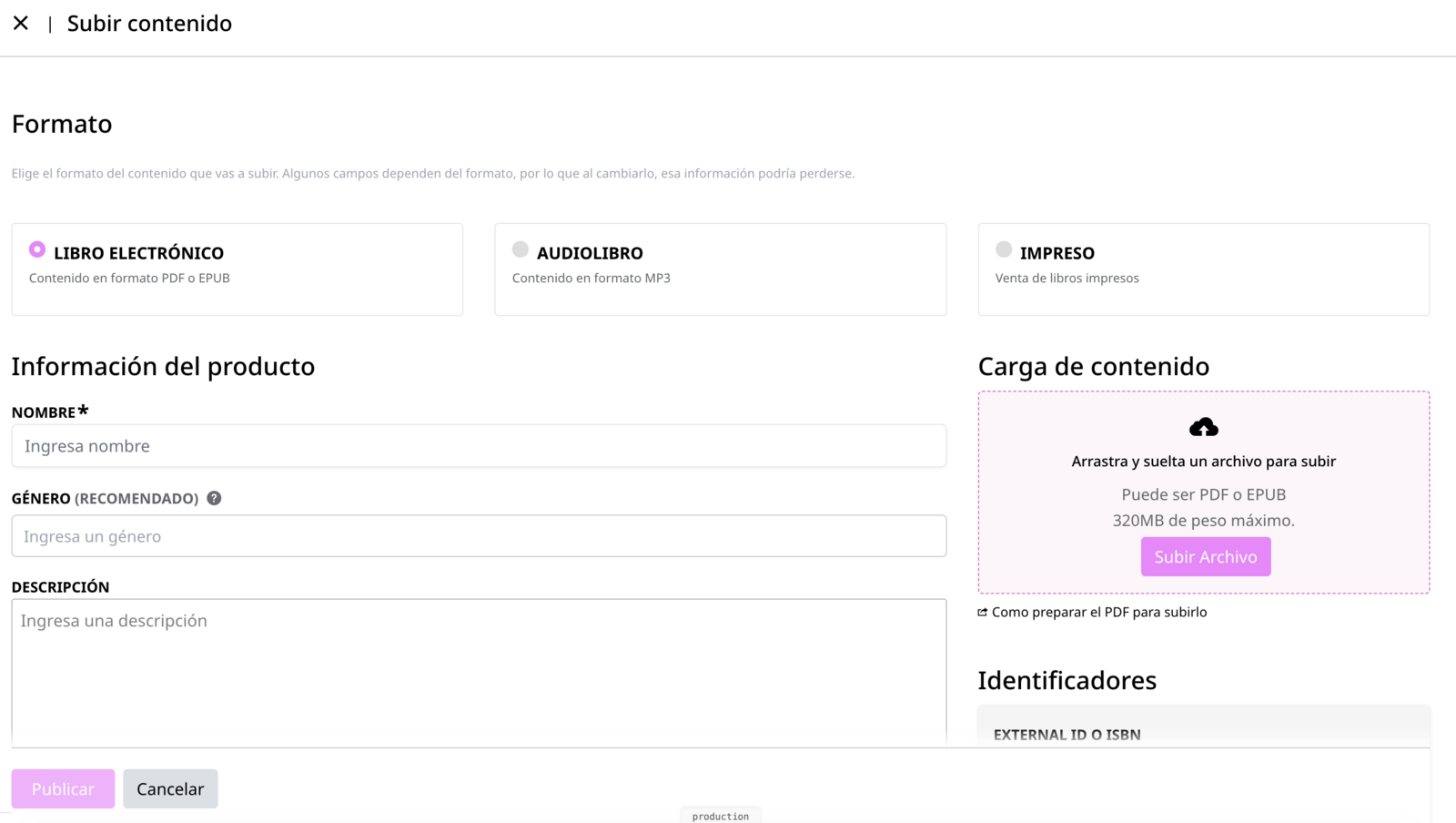Click the external link icon beside PDF guide
Screen dimensions: 1456x823
tap(983, 612)
